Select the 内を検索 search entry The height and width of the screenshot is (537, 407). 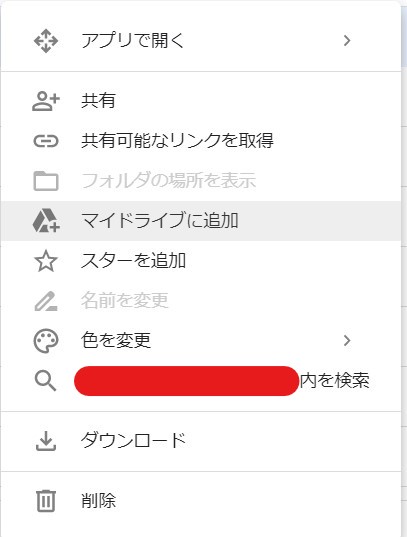201,381
